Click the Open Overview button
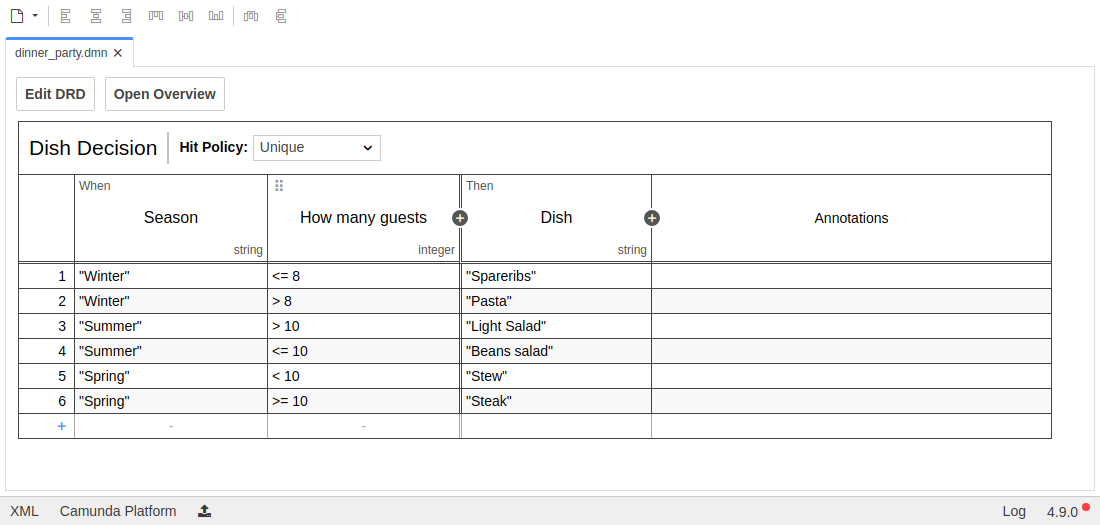 pyautogui.click(x=165, y=94)
